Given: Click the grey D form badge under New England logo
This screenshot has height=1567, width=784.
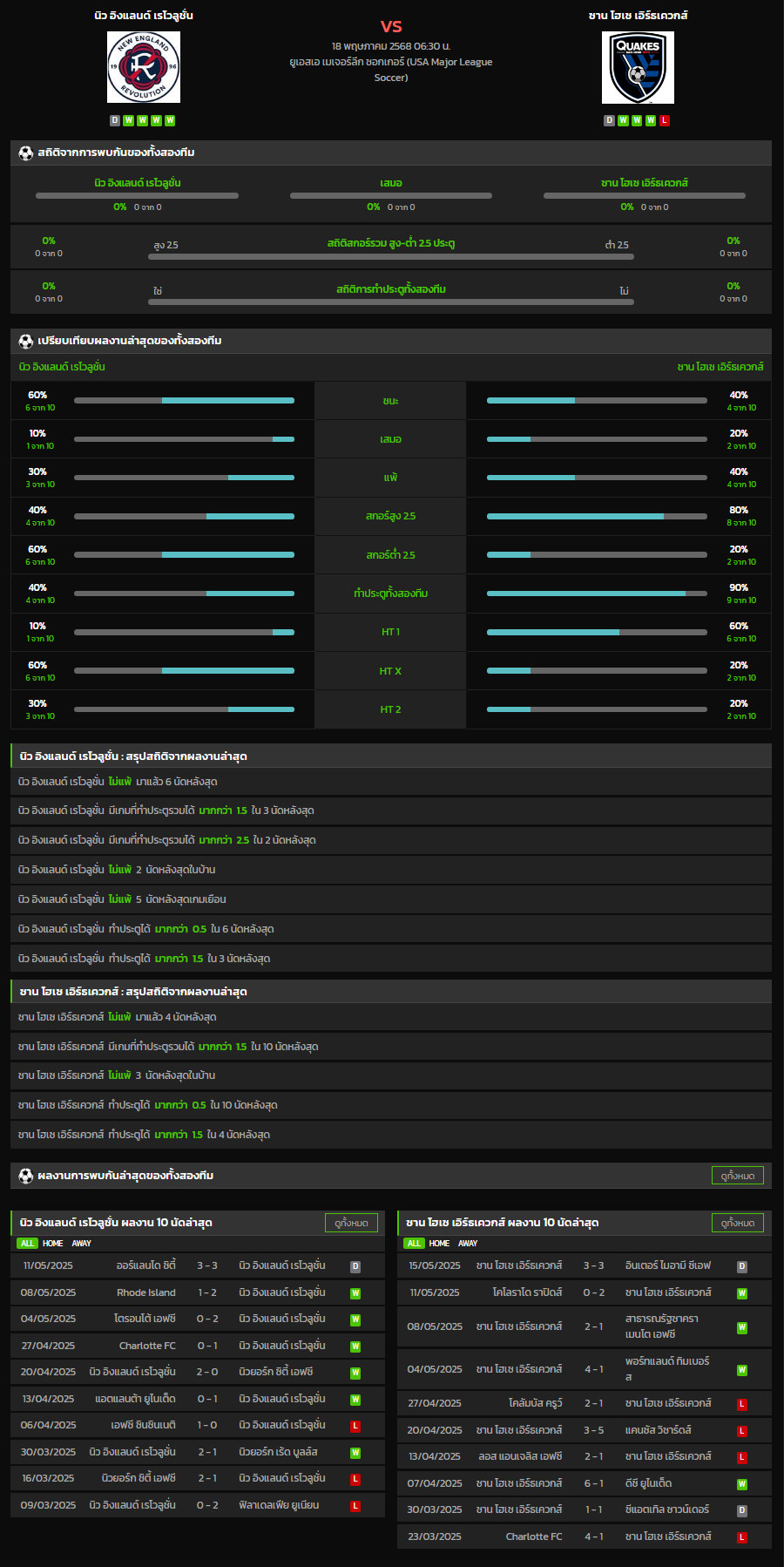Looking at the screenshot, I should point(115,120).
